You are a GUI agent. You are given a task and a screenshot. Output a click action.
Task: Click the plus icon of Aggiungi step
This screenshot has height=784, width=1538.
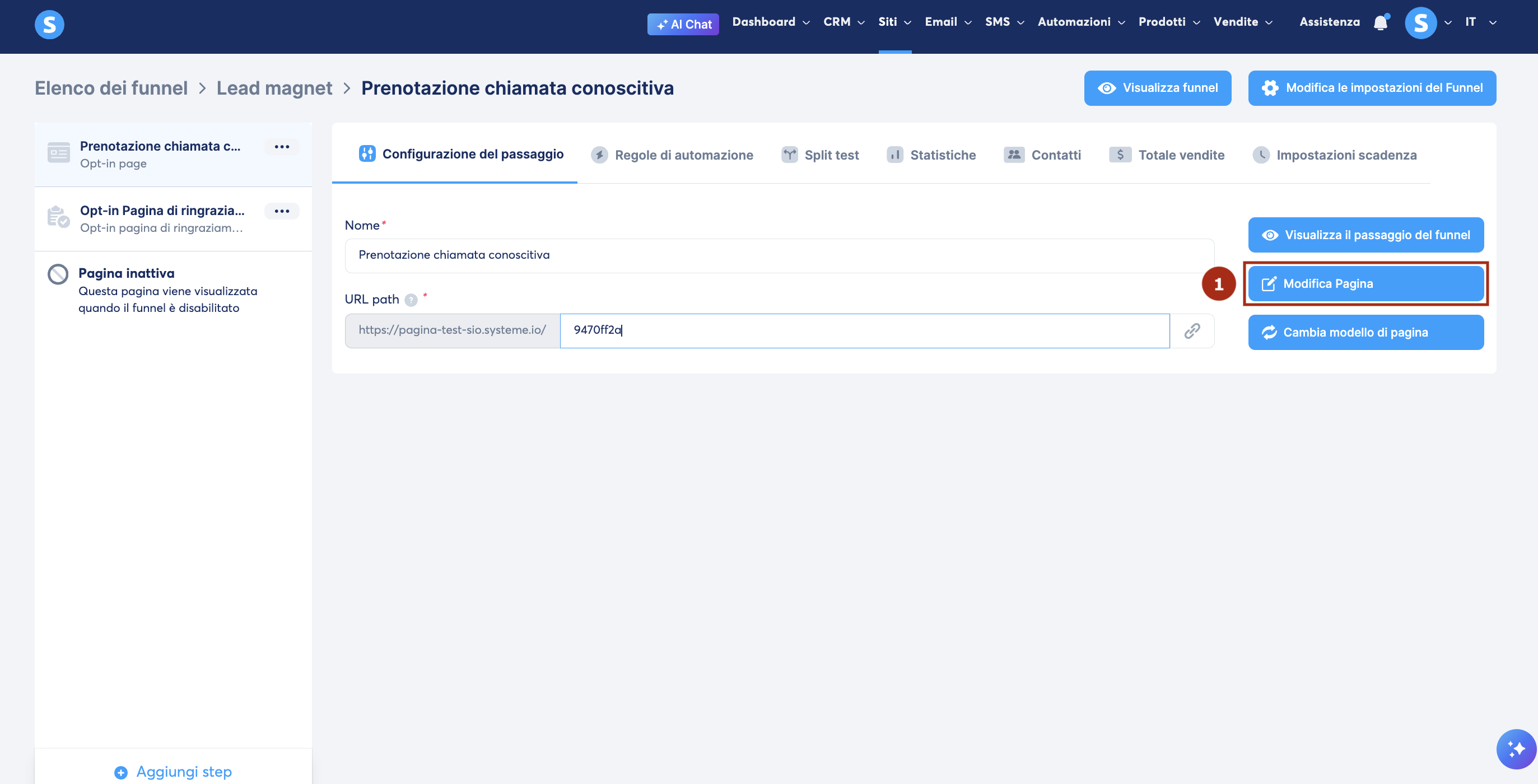[x=120, y=773]
